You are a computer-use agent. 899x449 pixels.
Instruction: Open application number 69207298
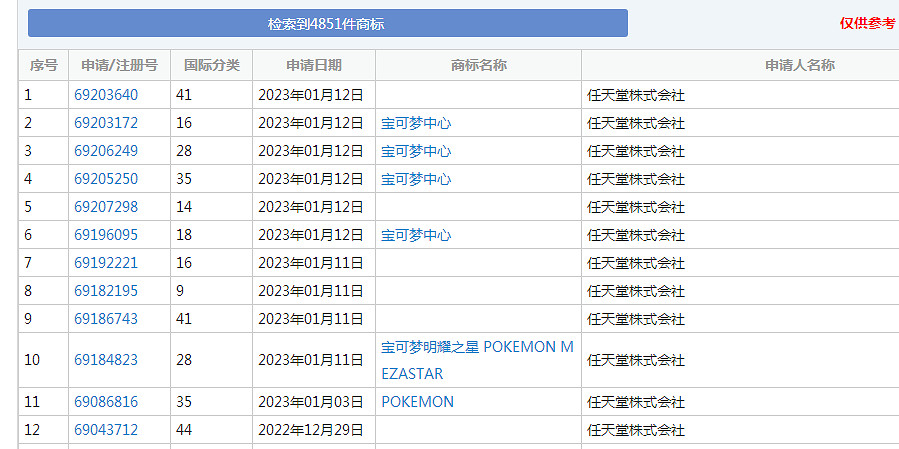106,207
